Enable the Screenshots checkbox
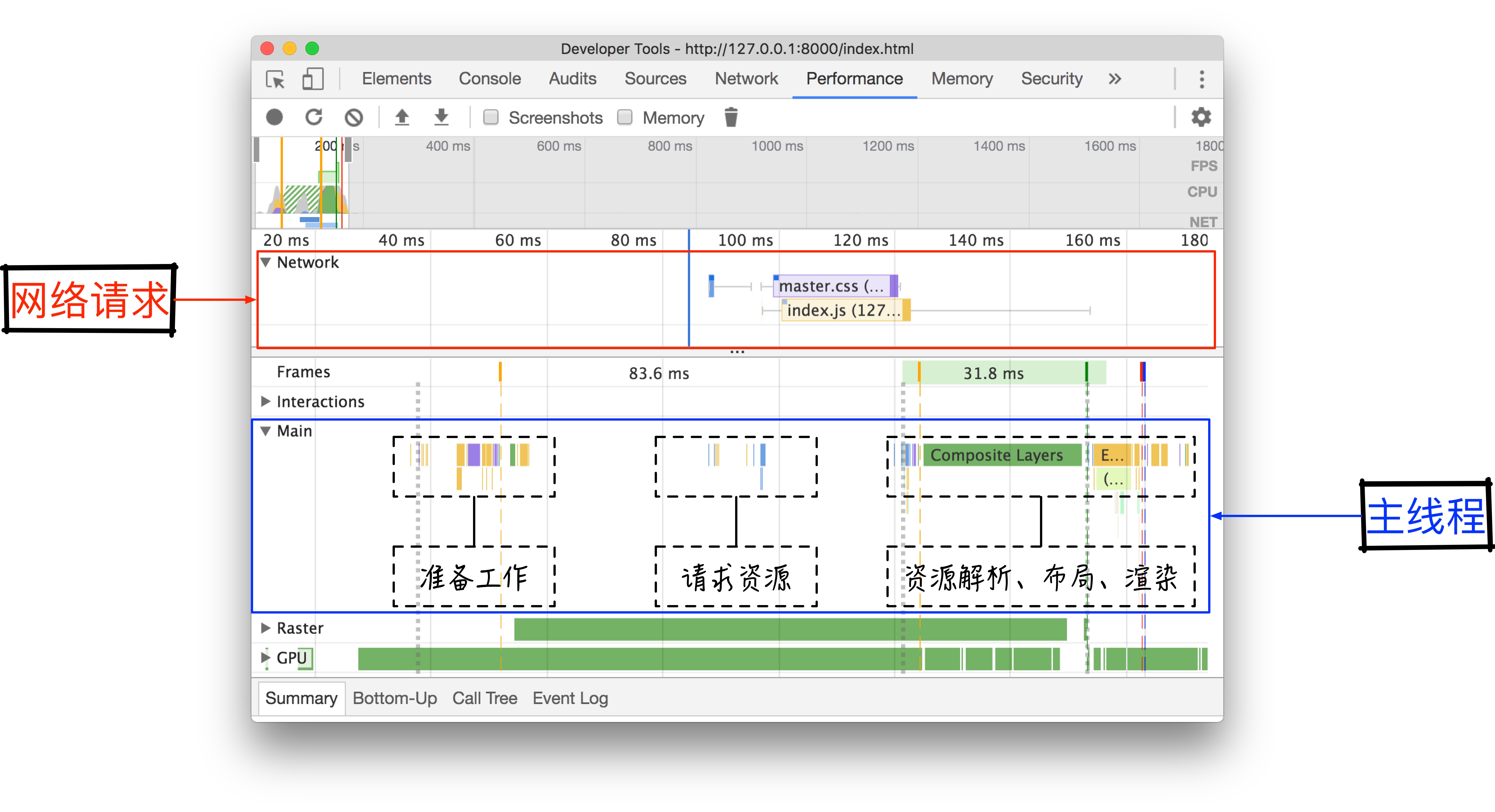 pyautogui.click(x=491, y=117)
